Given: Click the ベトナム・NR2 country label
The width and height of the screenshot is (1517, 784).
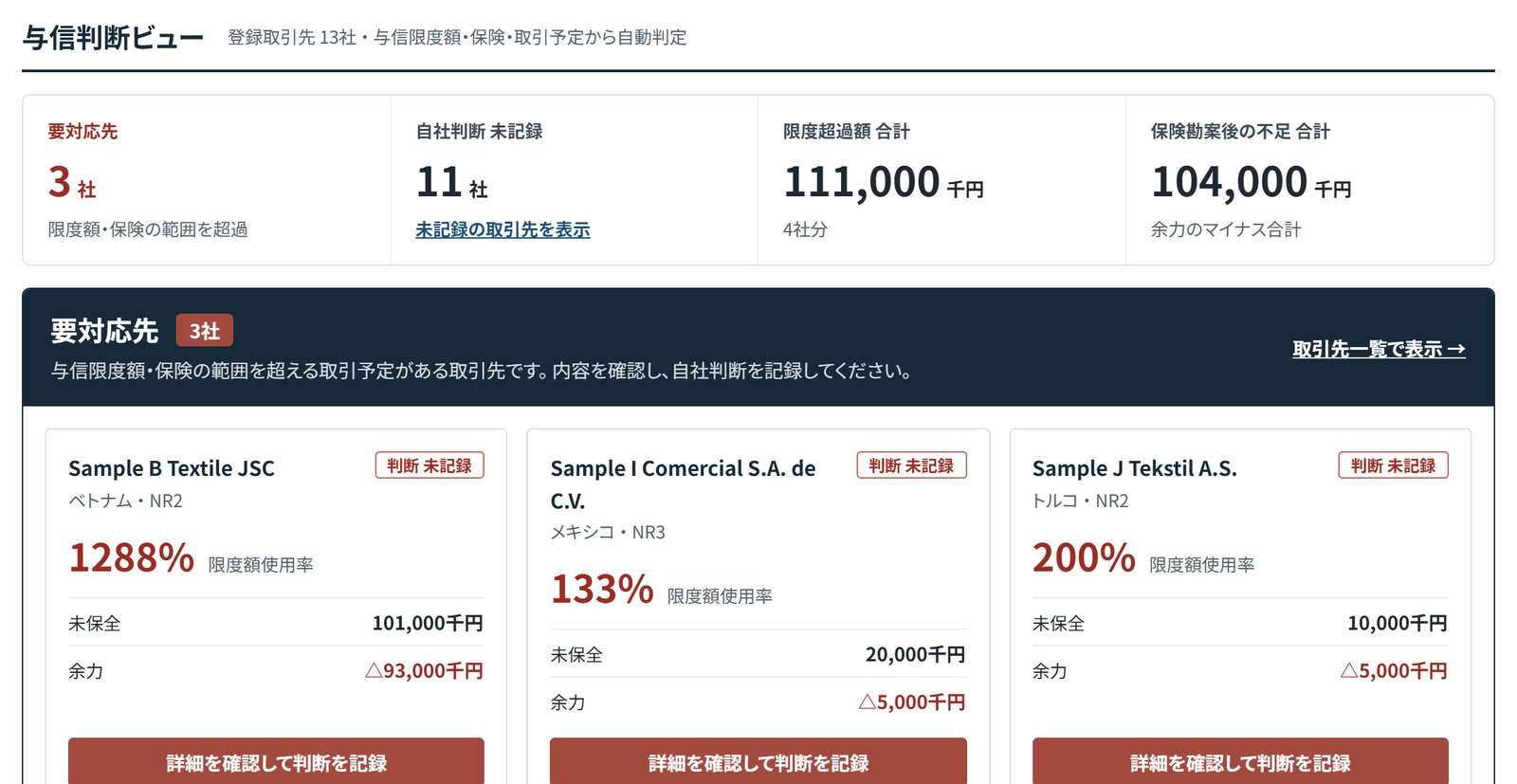Looking at the screenshot, I should (125, 501).
